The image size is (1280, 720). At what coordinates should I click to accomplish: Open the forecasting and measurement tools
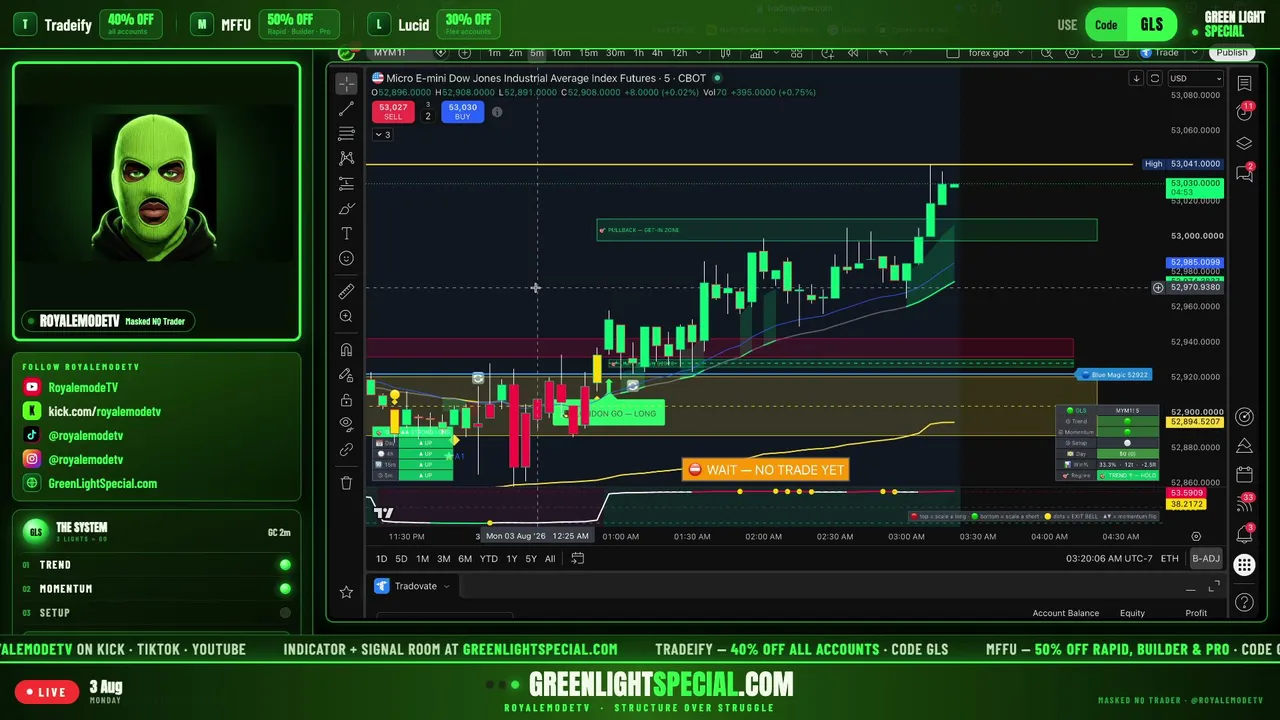[x=347, y=183]
